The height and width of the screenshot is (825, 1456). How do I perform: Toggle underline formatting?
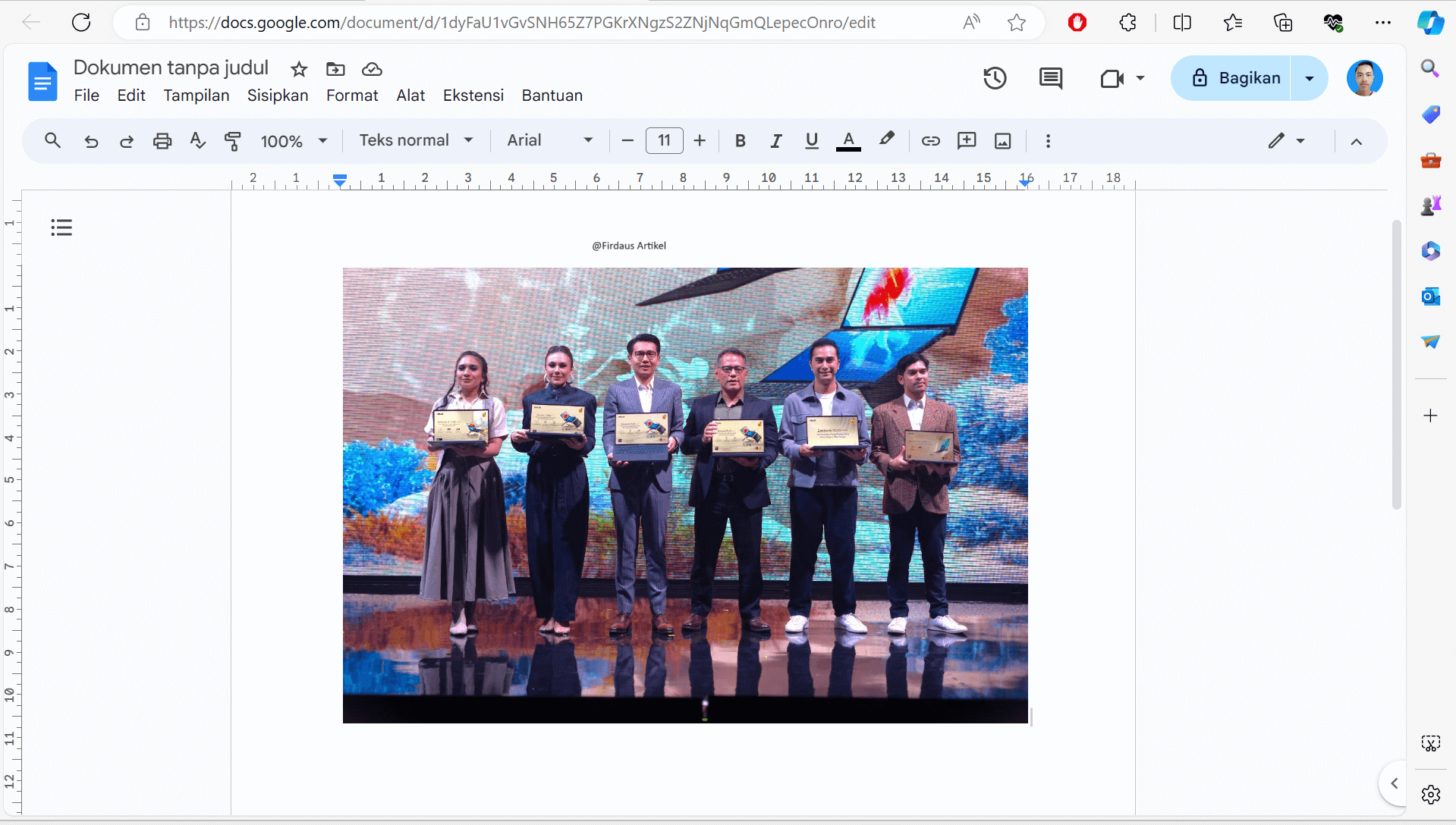(x=811, y=140)
